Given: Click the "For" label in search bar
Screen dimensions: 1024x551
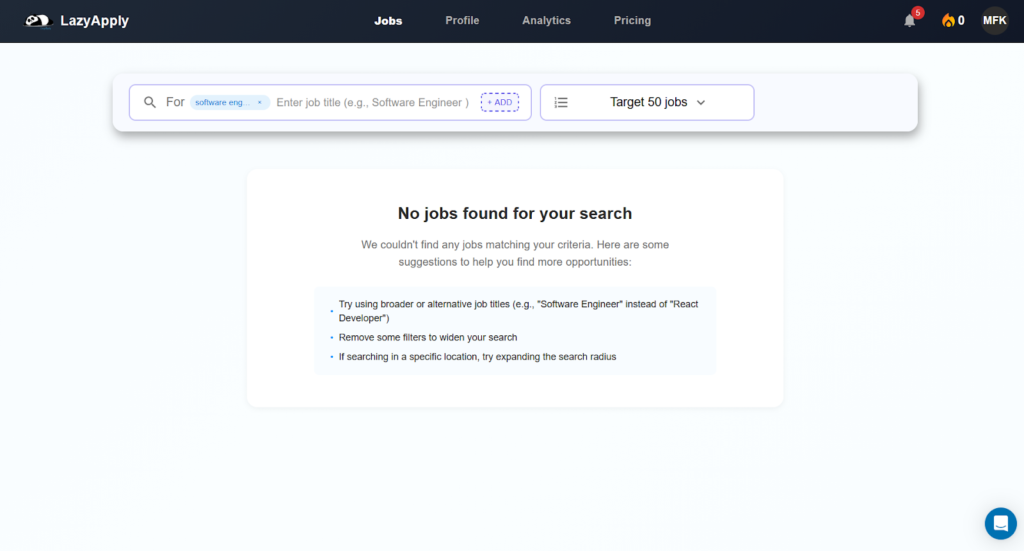Looking at the screenshot, I should click(175, 102).
